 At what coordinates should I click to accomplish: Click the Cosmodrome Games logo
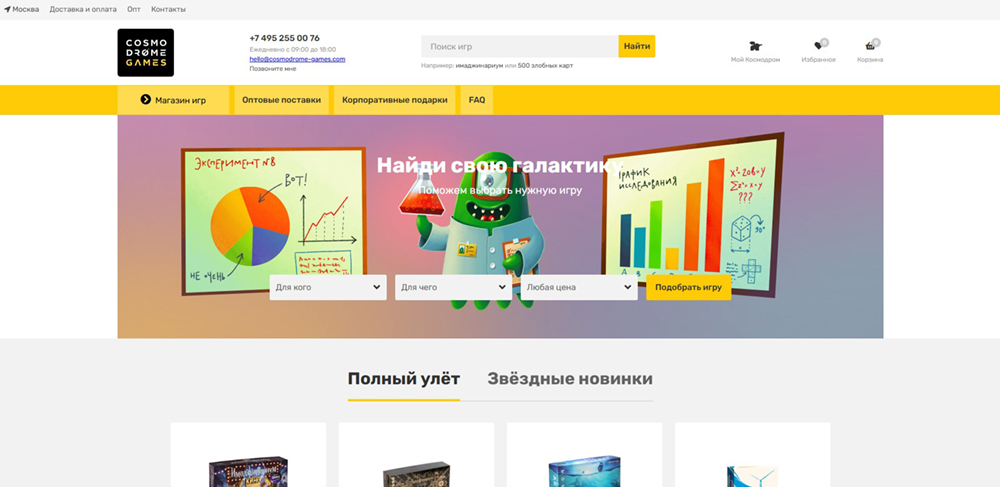(145, 52)
